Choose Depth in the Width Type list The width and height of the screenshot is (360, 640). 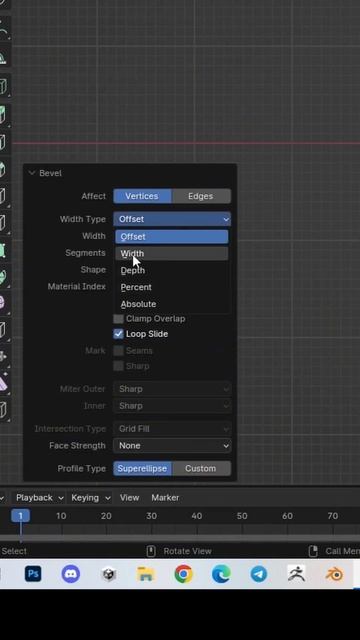pyautogui.click(x=172, y=270)
